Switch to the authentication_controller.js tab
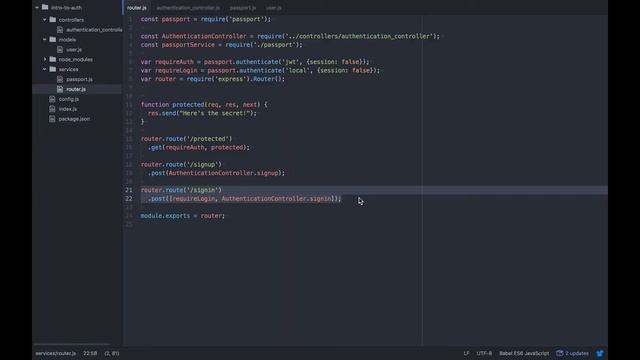640x360 pixels. click(x=188, y=8)
